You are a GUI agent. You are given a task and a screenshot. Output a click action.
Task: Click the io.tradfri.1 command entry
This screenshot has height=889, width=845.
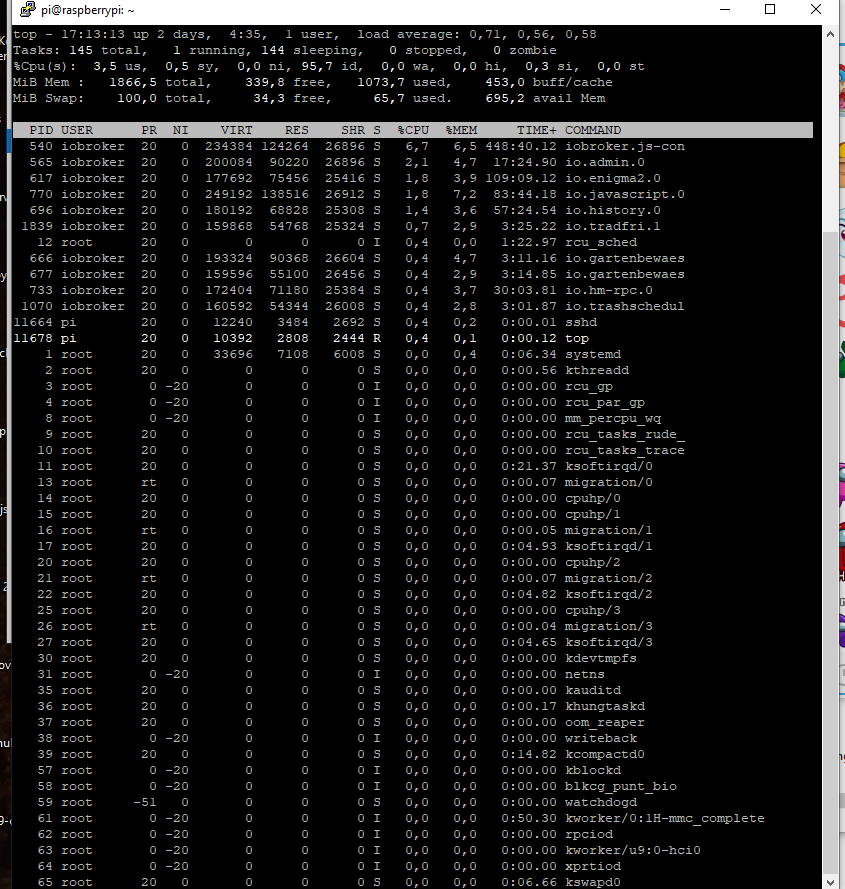point(613,226)
